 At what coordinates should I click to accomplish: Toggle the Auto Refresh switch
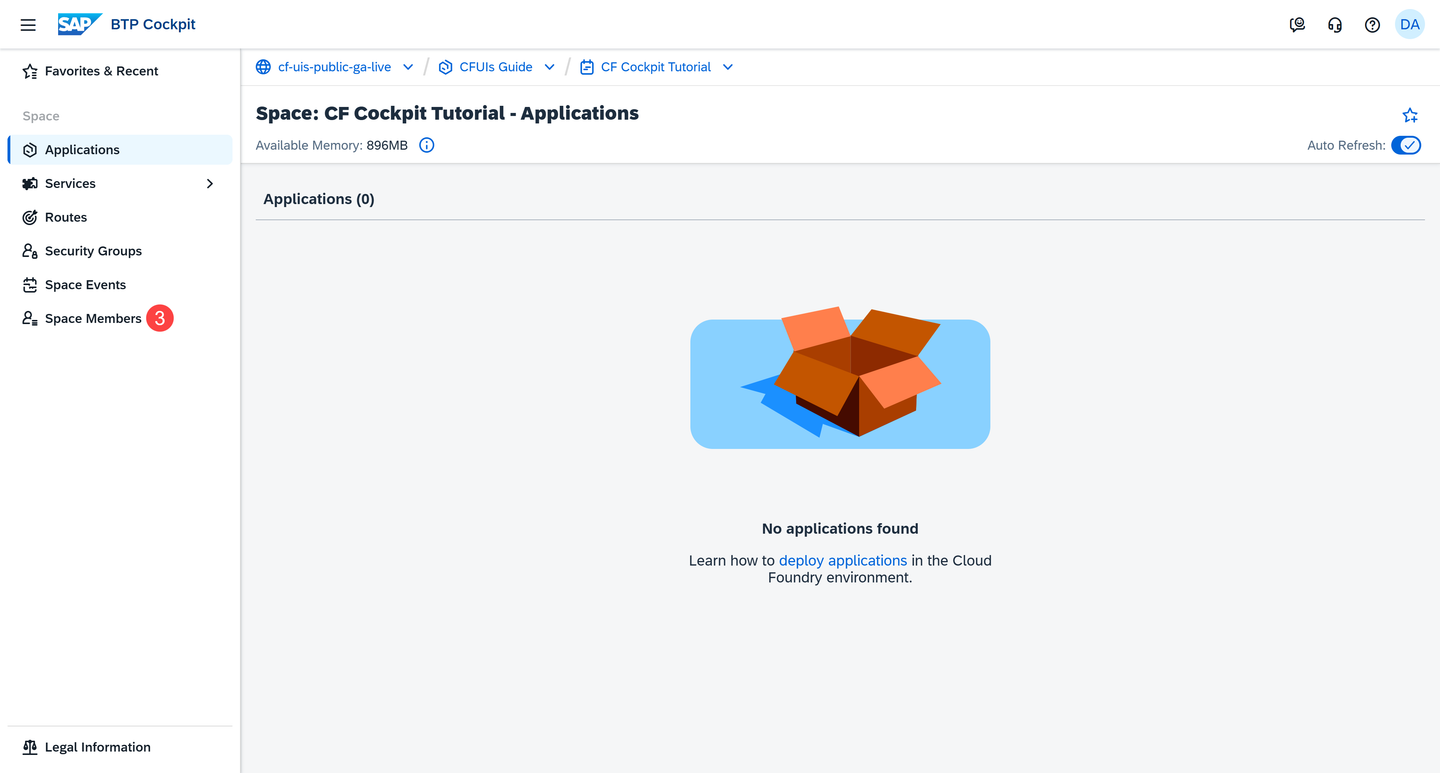click(1406, 145)
